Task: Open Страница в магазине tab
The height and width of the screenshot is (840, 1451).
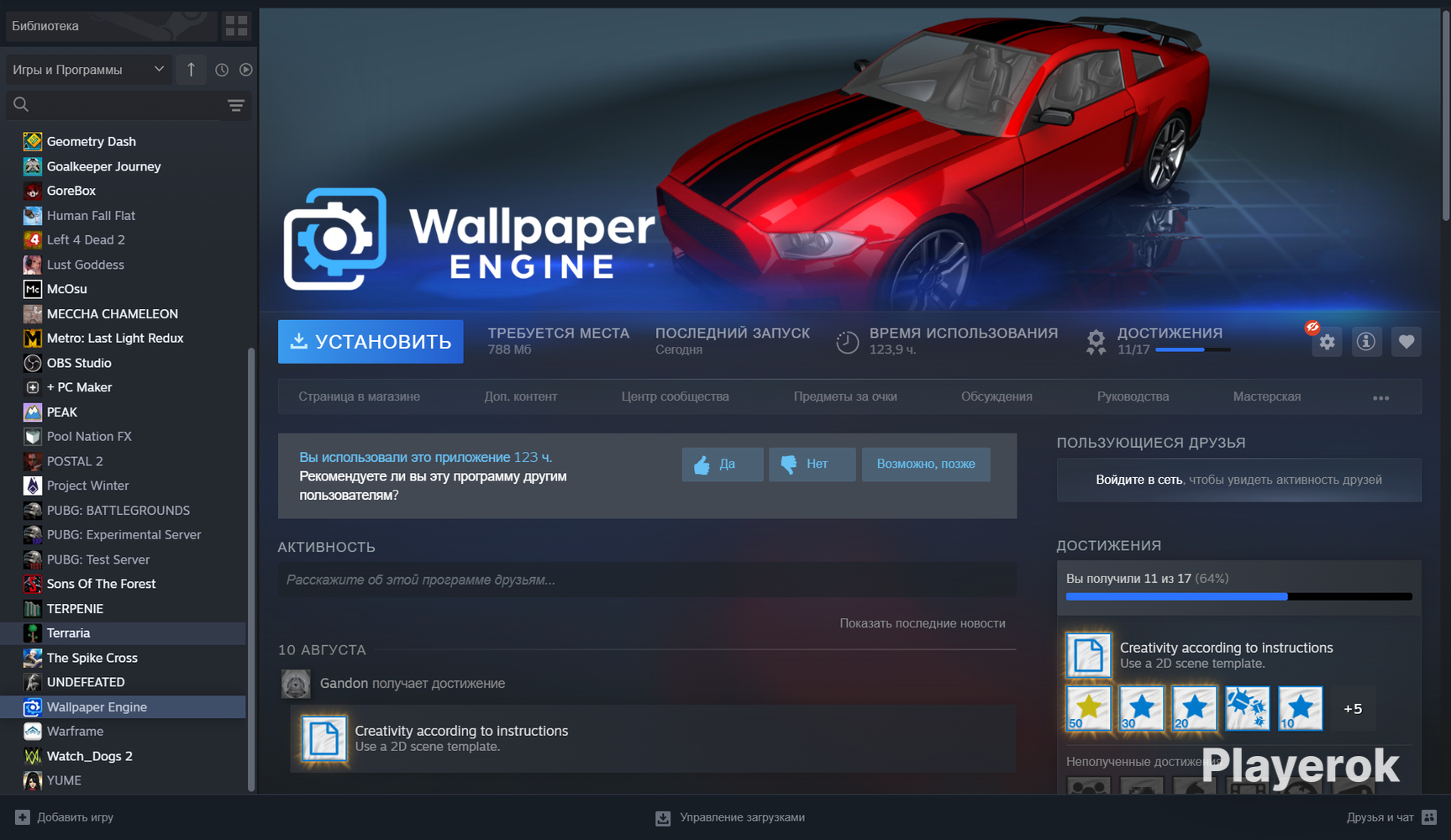Action: tap(360, 396)
